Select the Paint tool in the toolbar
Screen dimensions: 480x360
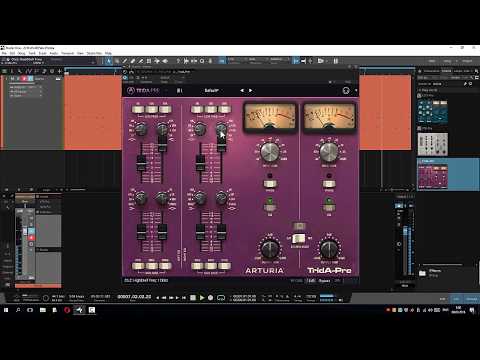(x=141, y=61)
